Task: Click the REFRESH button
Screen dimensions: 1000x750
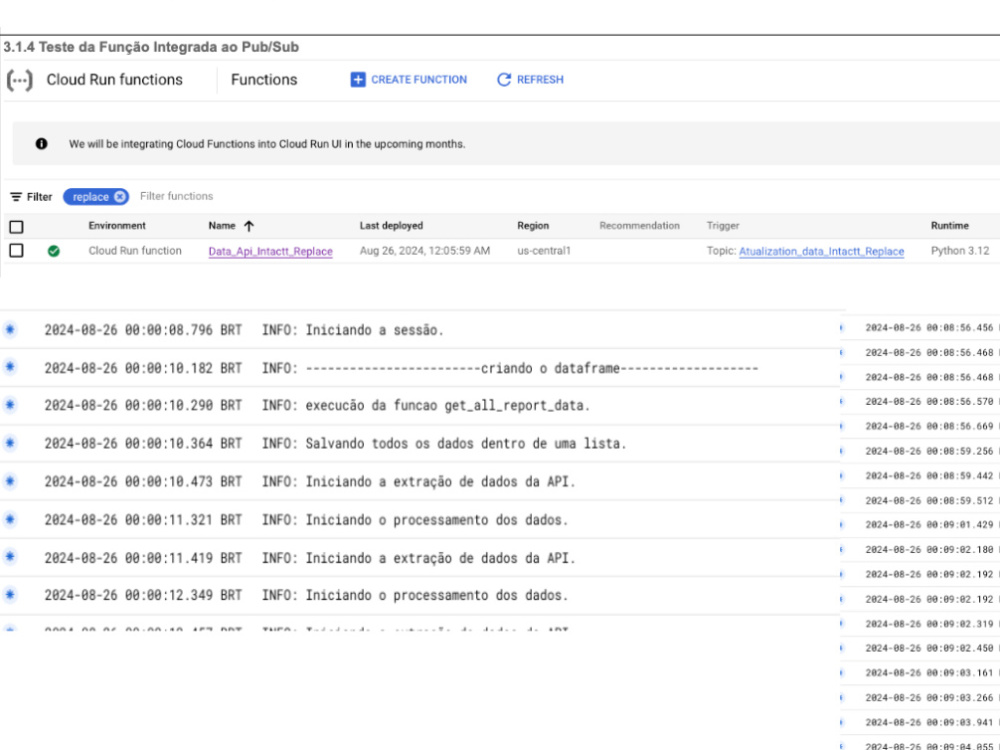Action: 530,80
